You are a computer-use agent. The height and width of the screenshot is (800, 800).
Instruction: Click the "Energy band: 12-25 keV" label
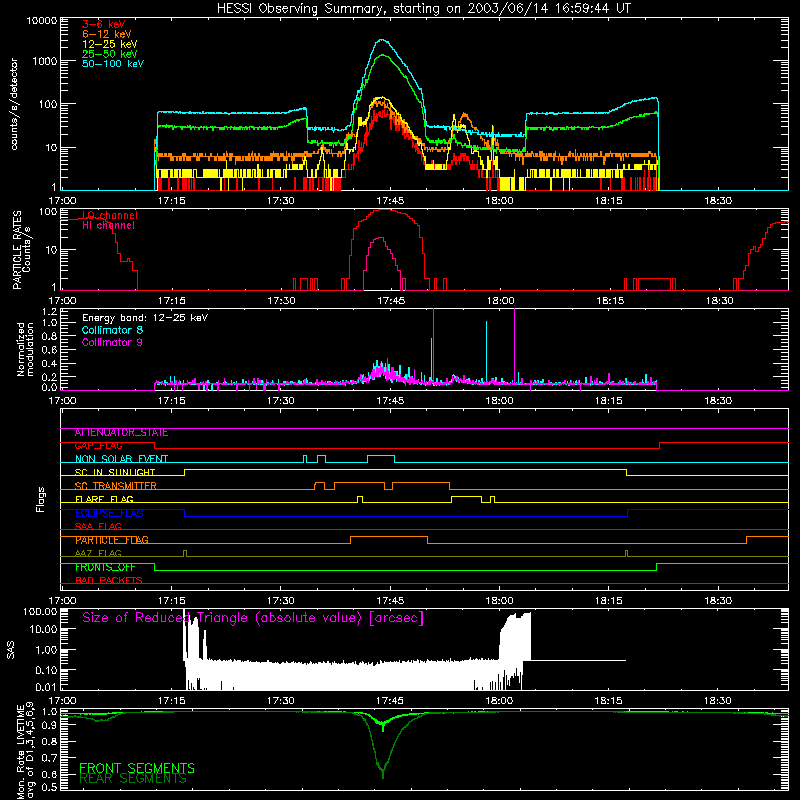click(x=145, y=318)
